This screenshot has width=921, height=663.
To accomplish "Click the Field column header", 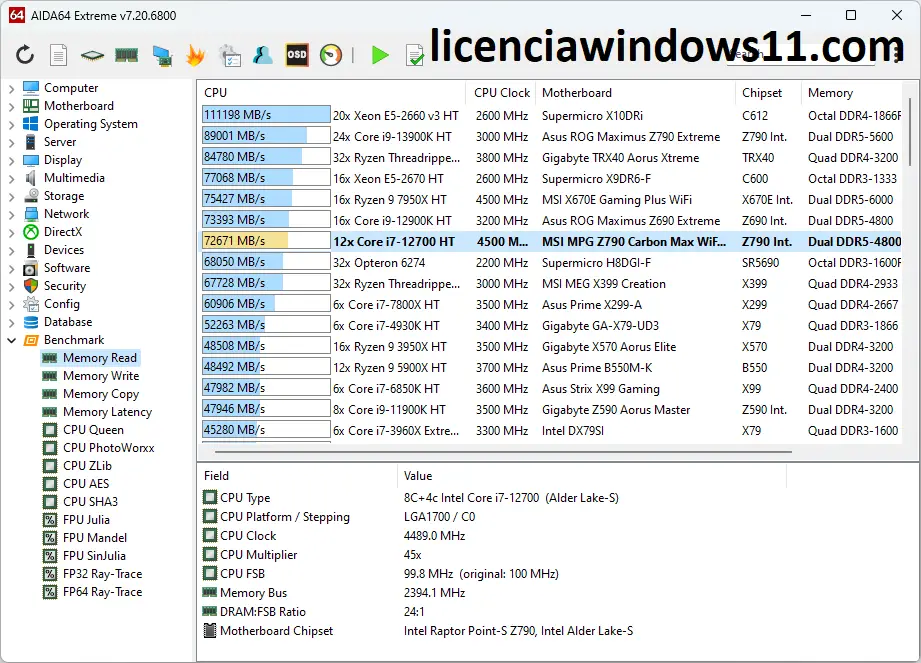I will click(x=298, y=476).
